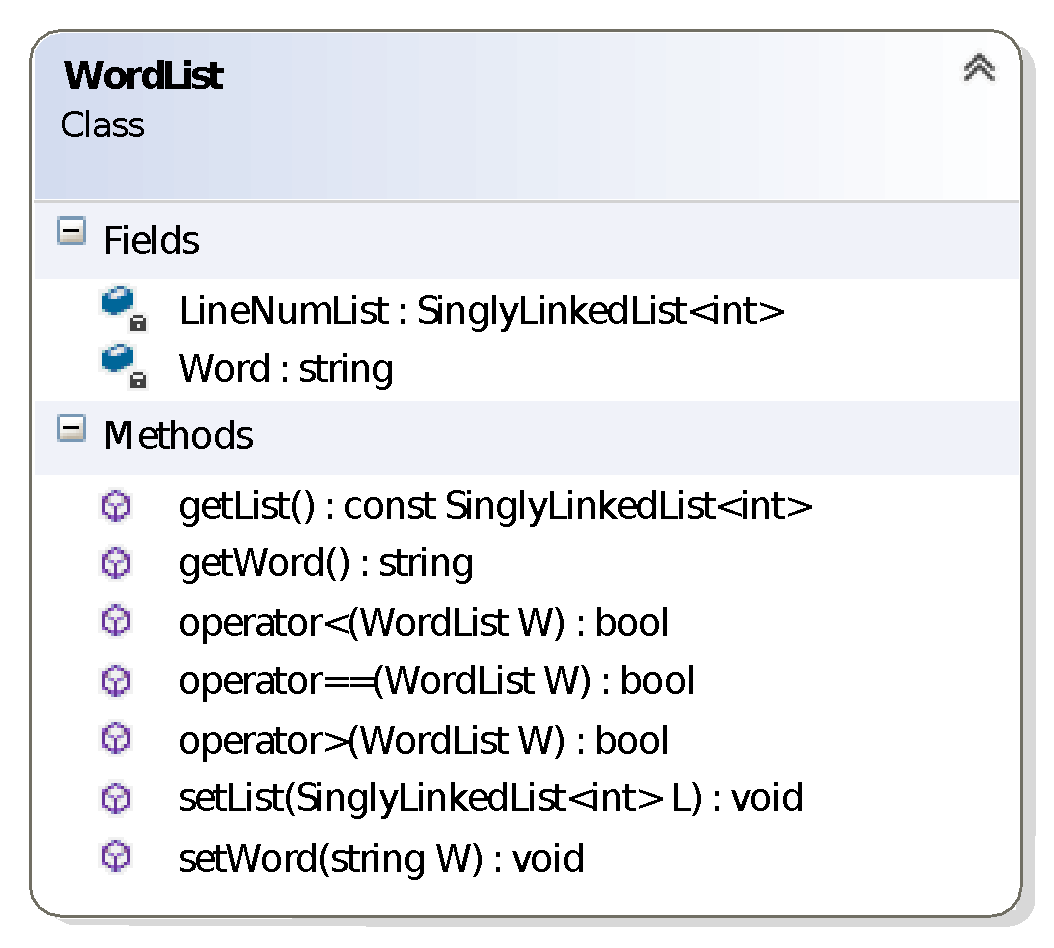Select the getWord() : string method

click(x=326, y=564)
